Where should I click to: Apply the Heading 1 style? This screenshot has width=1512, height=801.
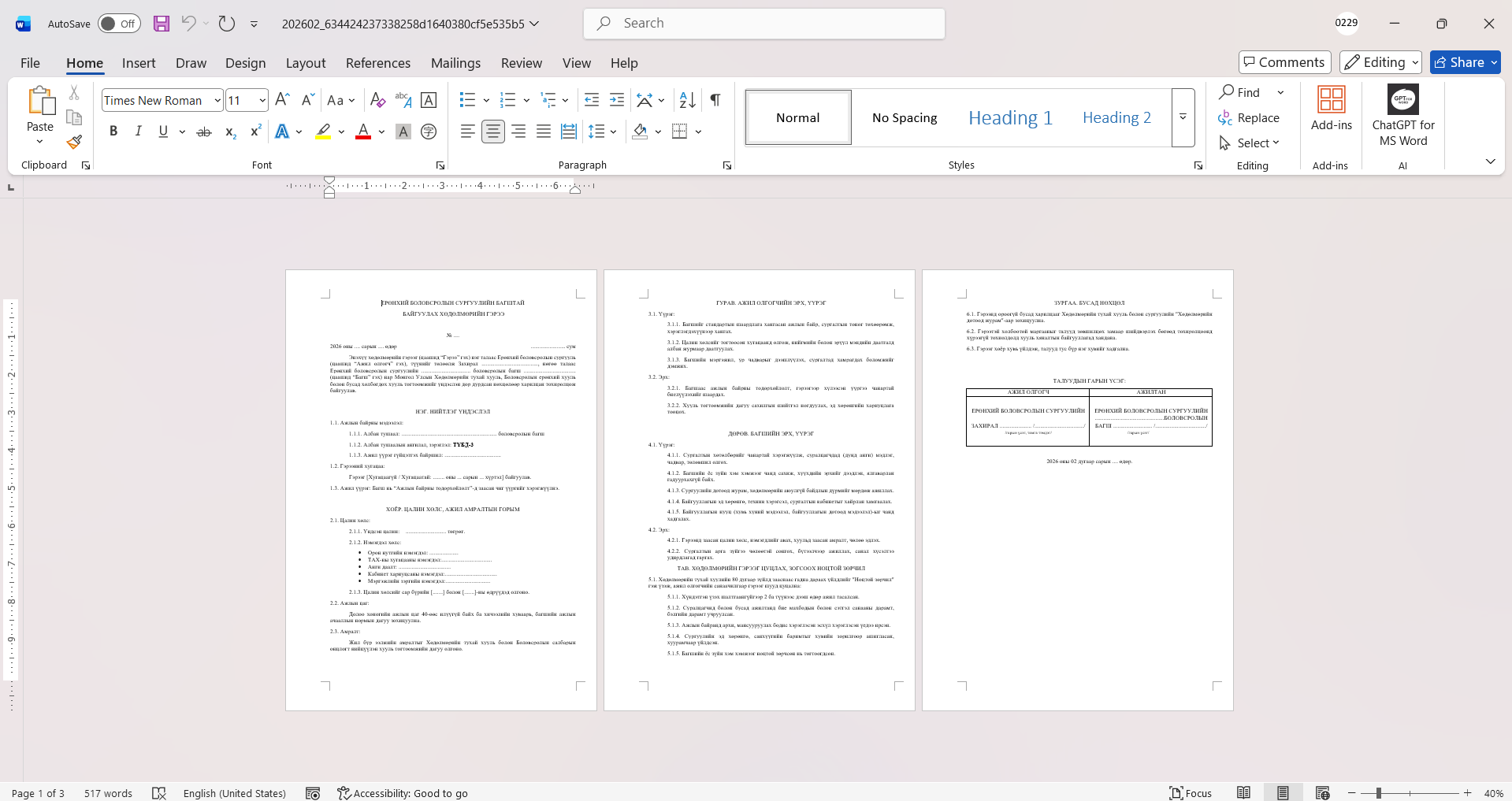click(x=1010, y=117)
